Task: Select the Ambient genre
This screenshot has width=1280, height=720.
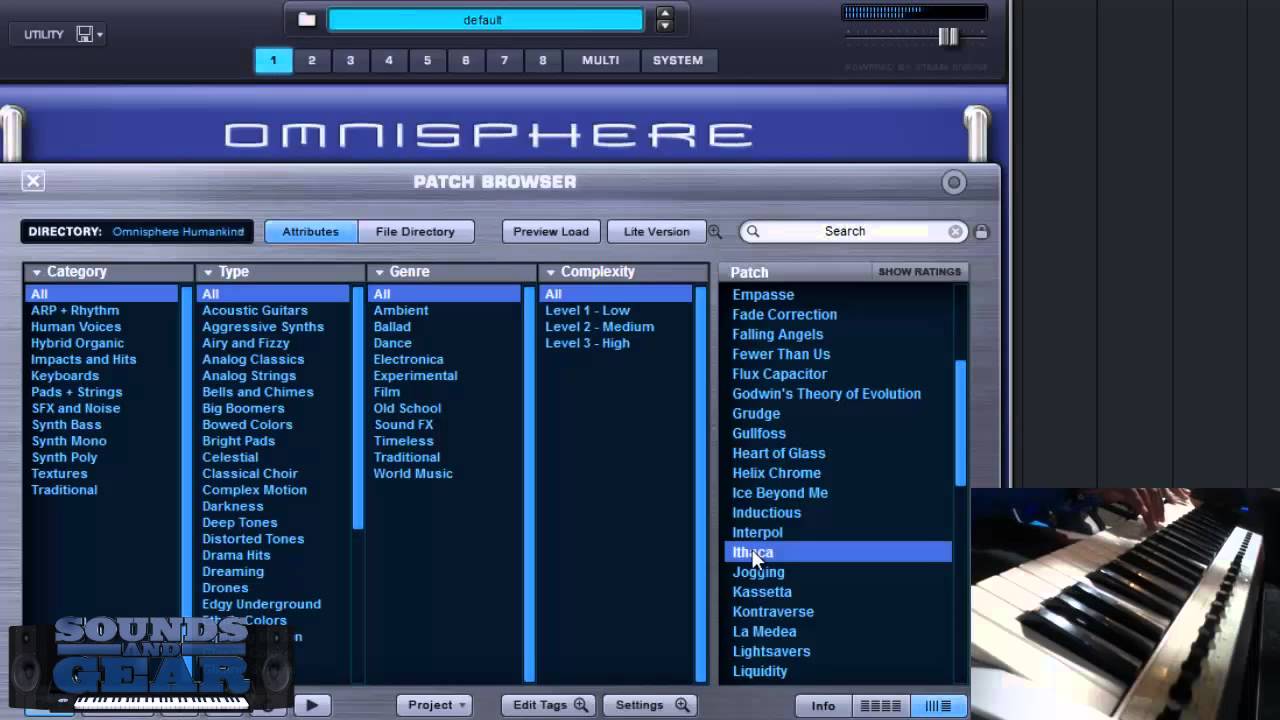Action: point(401,310)
